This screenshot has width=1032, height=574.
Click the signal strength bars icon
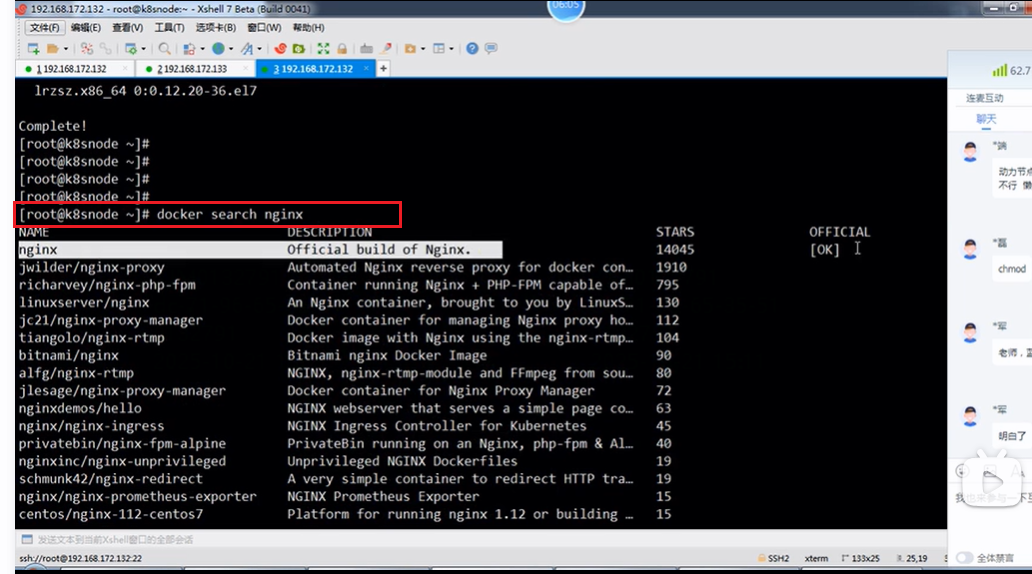pos(999,70)
